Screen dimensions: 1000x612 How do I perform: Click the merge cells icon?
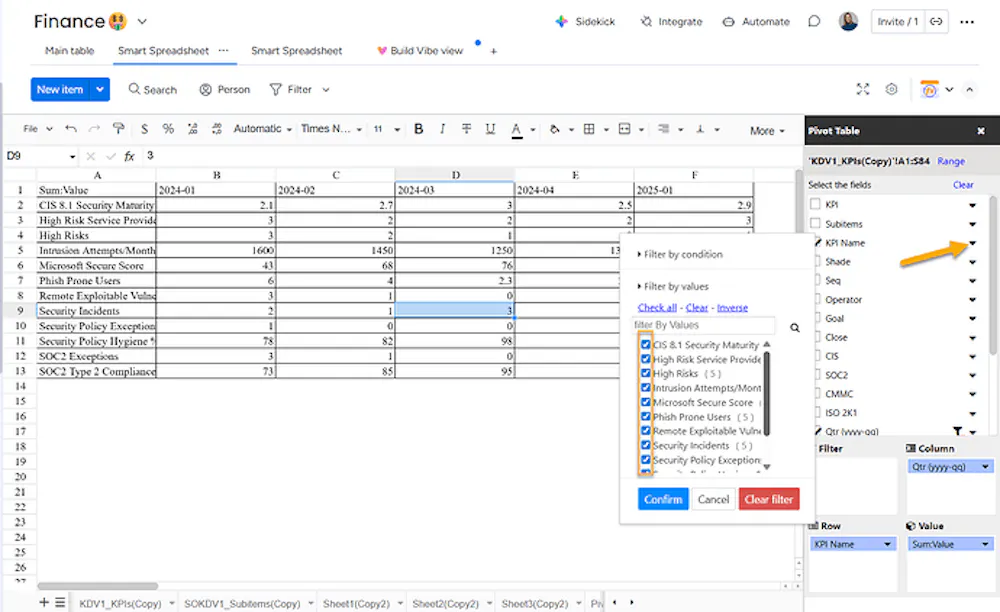pyautogui.click(x=624, y=129)
